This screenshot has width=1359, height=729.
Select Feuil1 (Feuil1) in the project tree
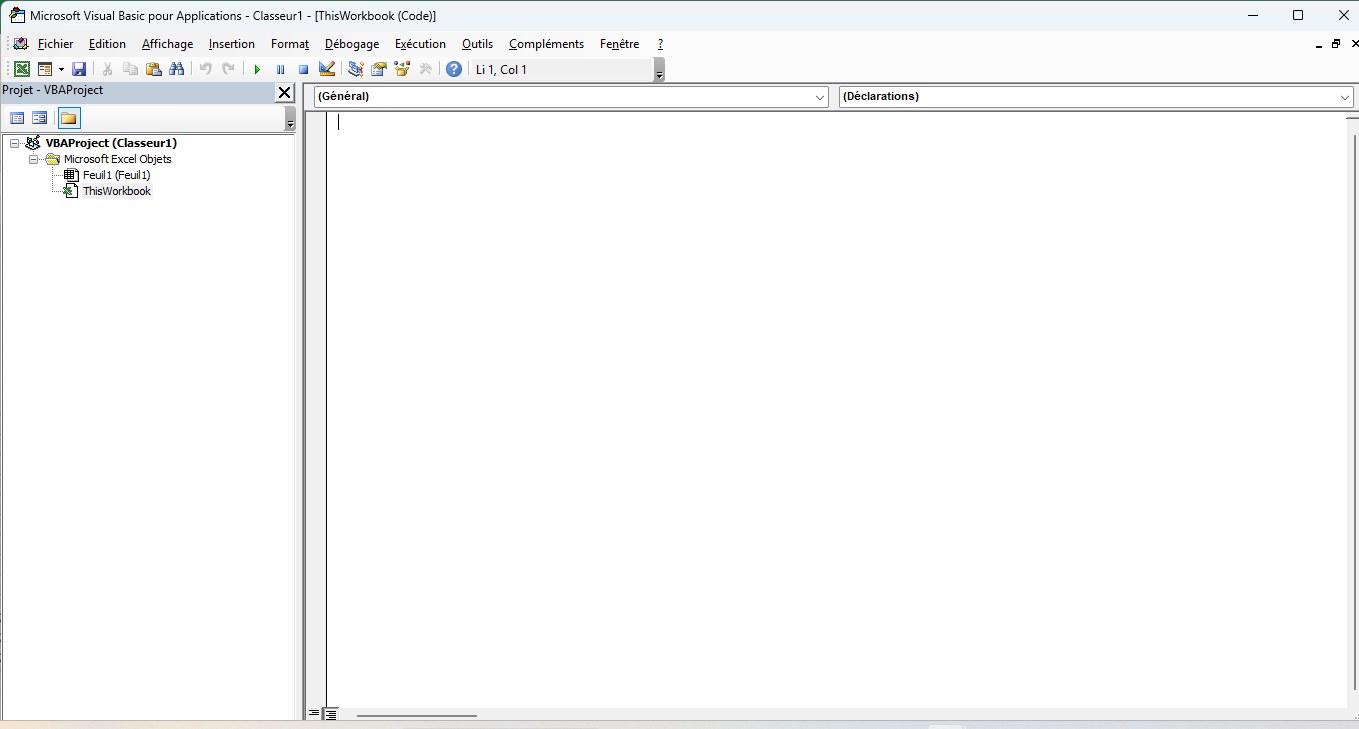pos(116,175)
